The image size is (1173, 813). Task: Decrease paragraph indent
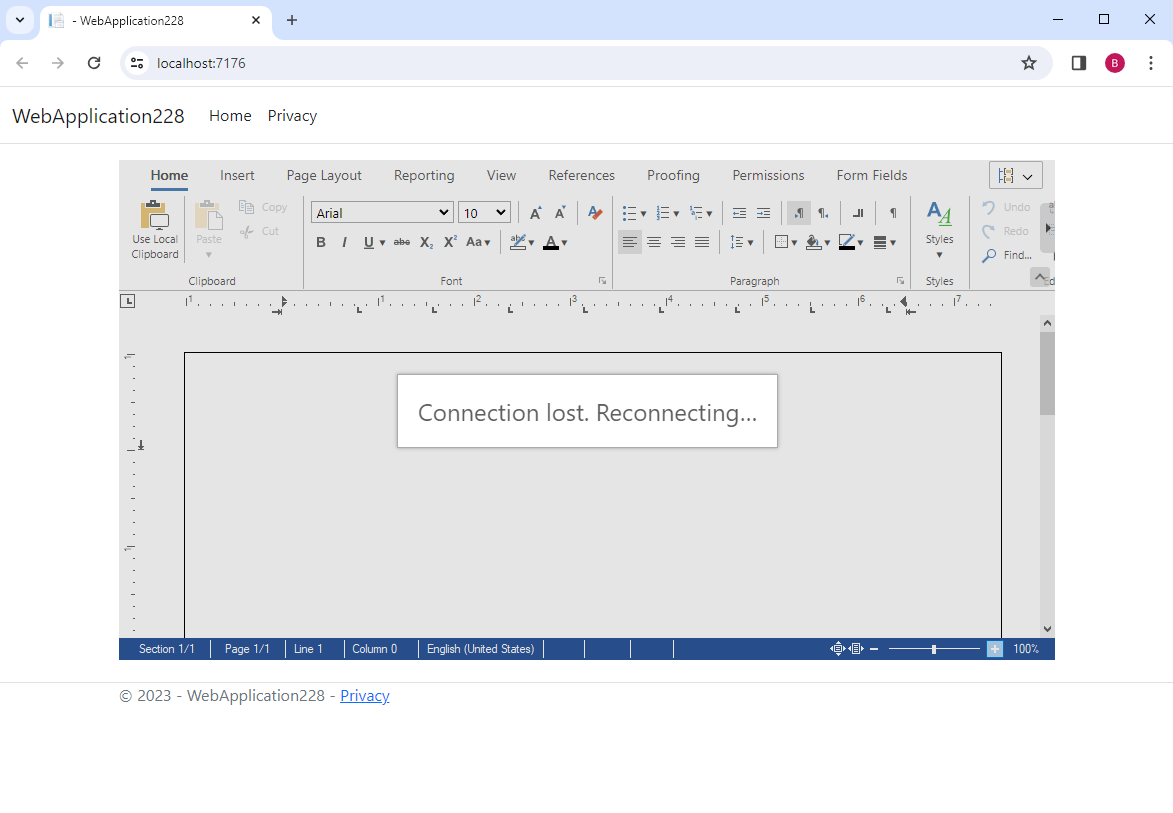click(x=739, y=213)
